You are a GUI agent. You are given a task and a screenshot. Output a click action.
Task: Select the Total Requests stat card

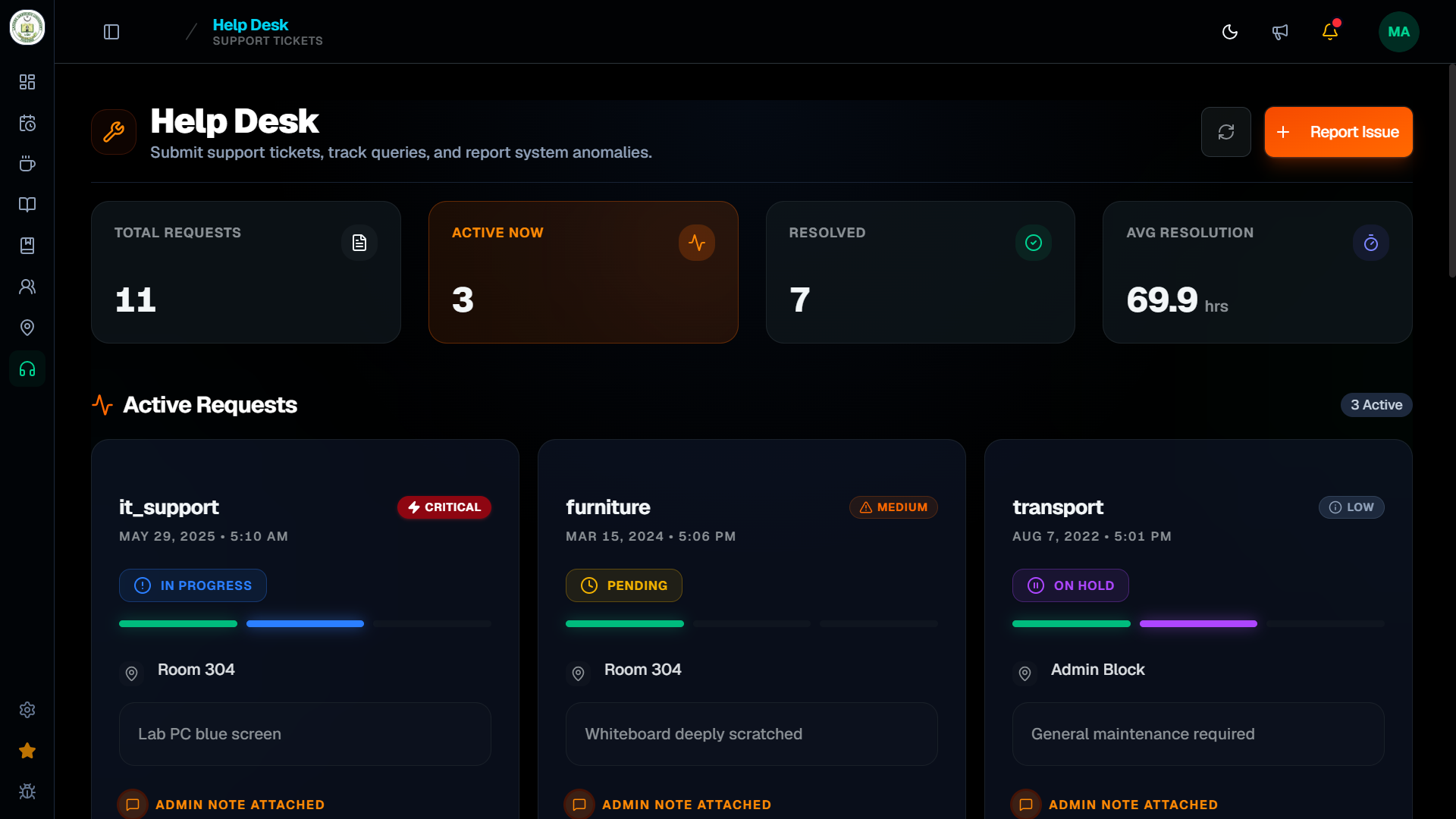pyautogui.click(x=246, y=272)
